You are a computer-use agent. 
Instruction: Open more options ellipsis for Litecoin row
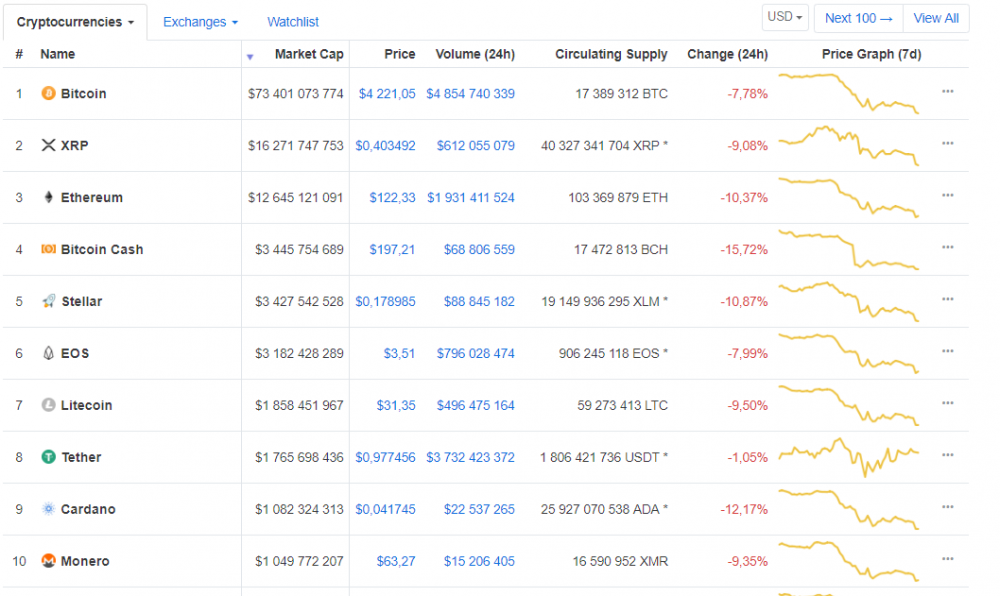948,403
